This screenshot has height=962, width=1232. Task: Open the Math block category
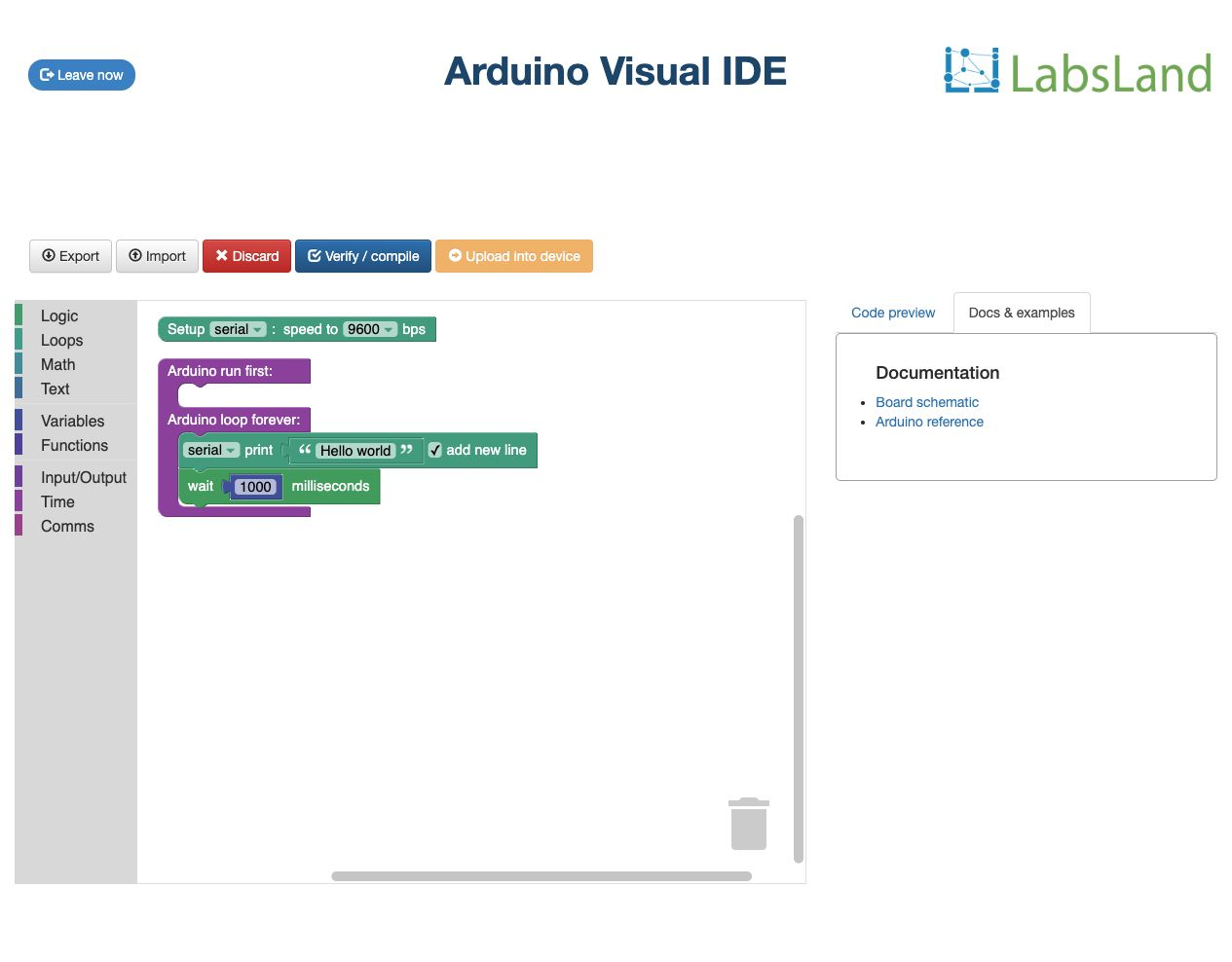tap(76, 364)
